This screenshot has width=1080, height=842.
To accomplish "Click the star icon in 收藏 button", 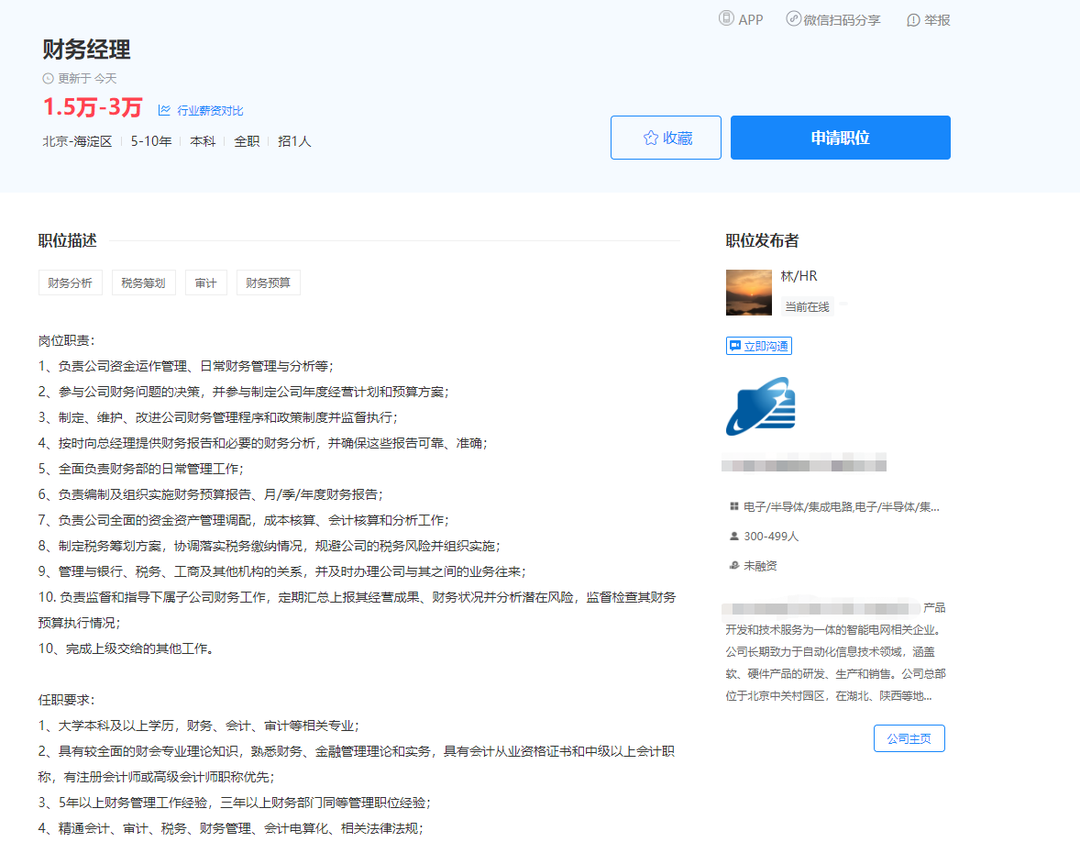I will click(x=650, y=138).
